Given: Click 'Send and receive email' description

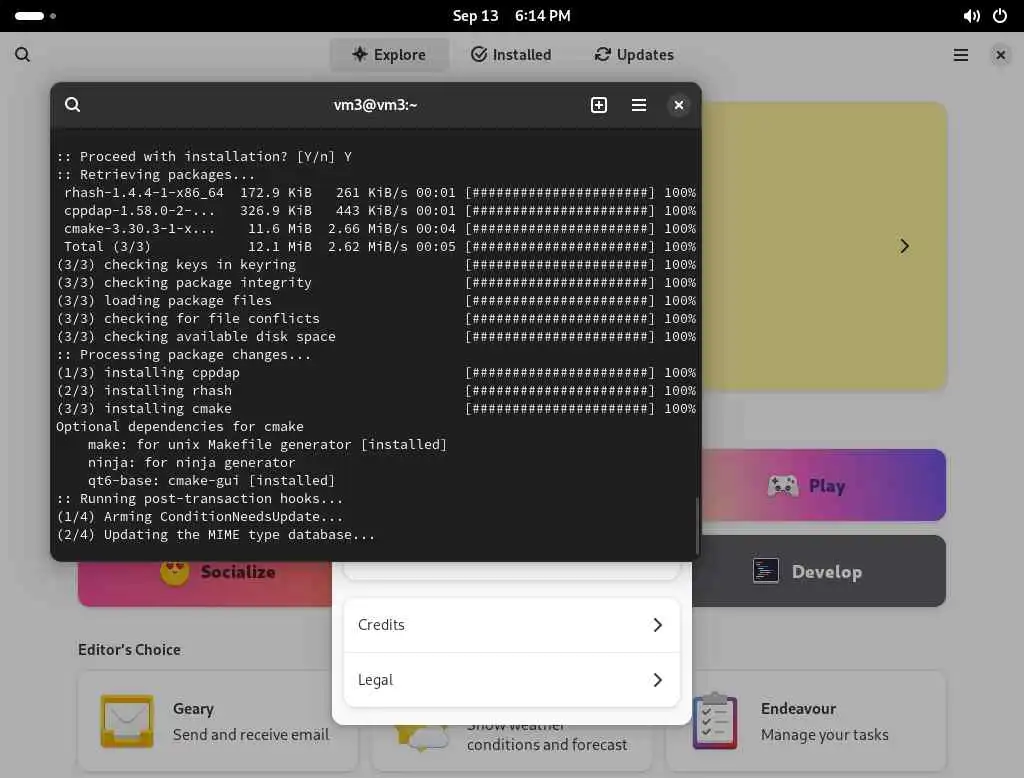Looking at the screenshot, I should pyautogui.click(x=251, y=735).
